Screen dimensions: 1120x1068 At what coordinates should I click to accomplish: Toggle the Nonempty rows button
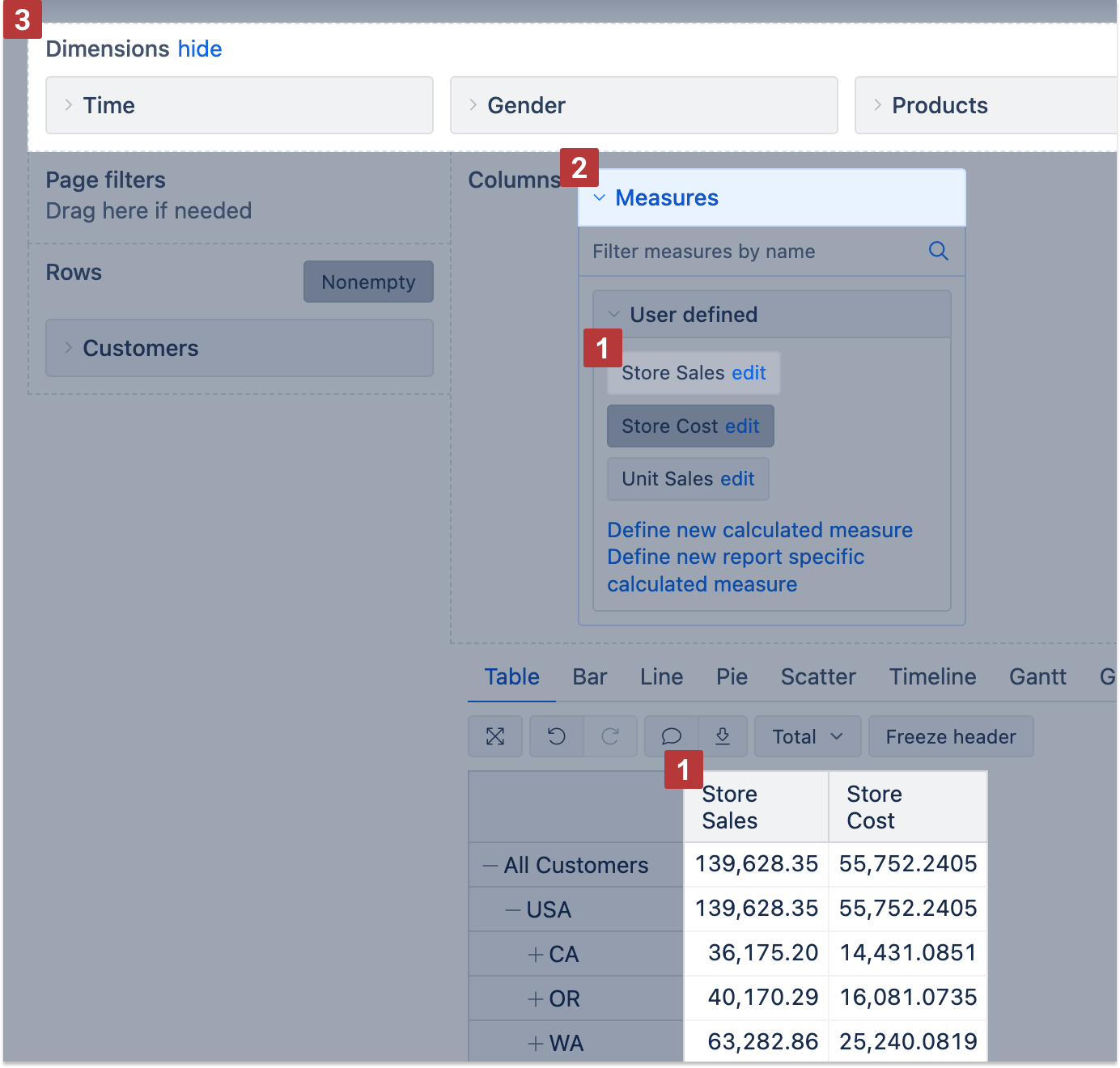click(x=368, y=282)
